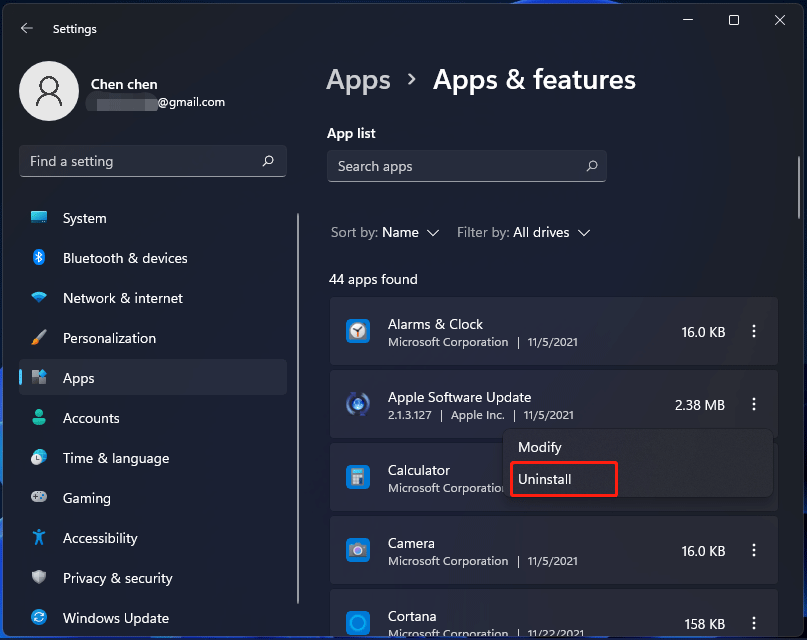Viewport: 807px width, 640px height.
Task: Click the Apple Software Update app icon
Action: pos(358,404)
